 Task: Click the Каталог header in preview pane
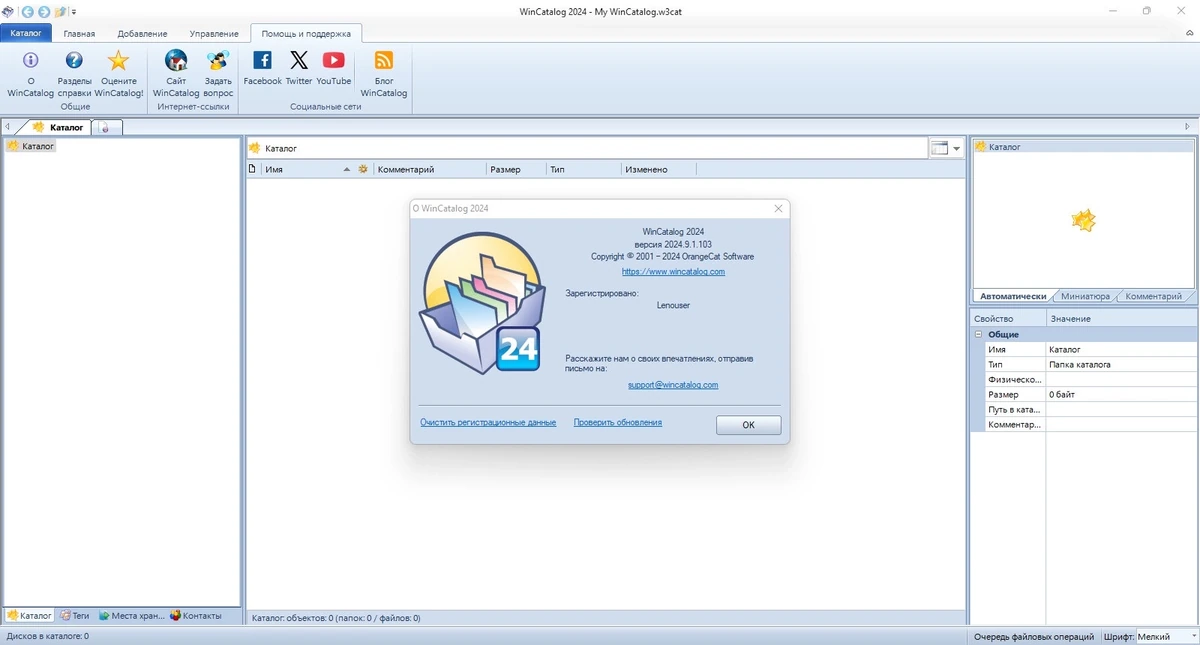1084,147
